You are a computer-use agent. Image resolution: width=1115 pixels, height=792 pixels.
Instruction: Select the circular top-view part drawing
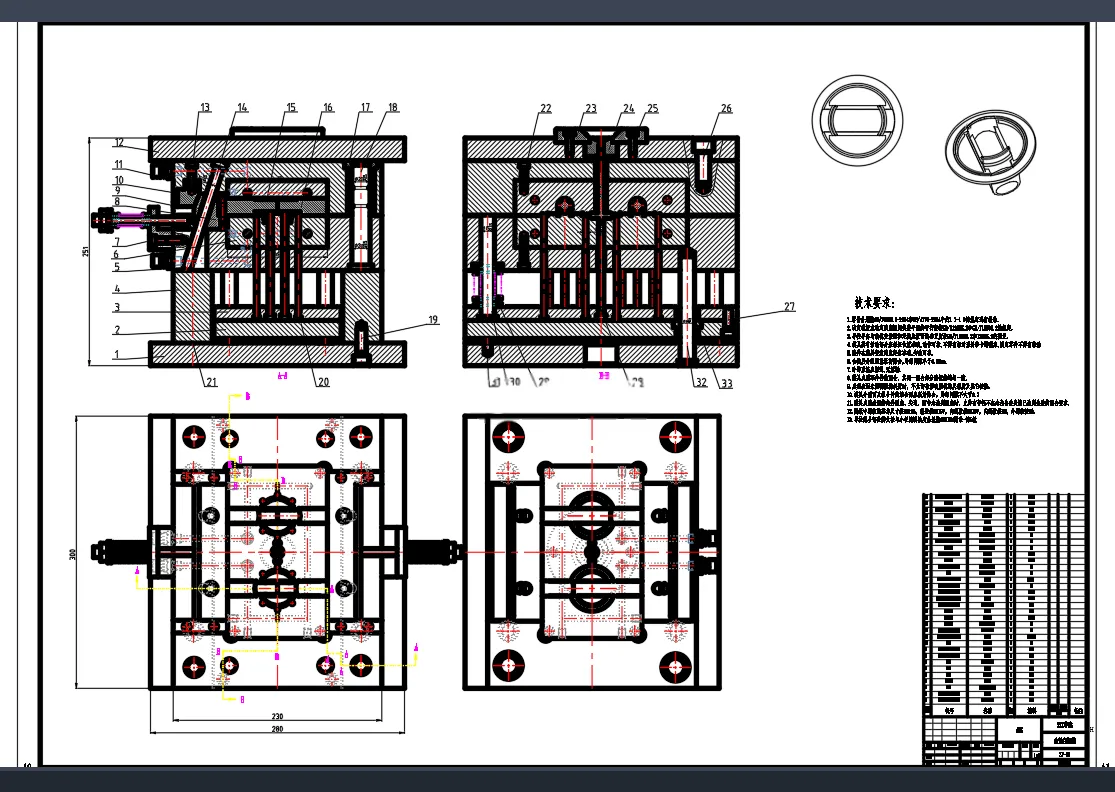pos(858,121)
